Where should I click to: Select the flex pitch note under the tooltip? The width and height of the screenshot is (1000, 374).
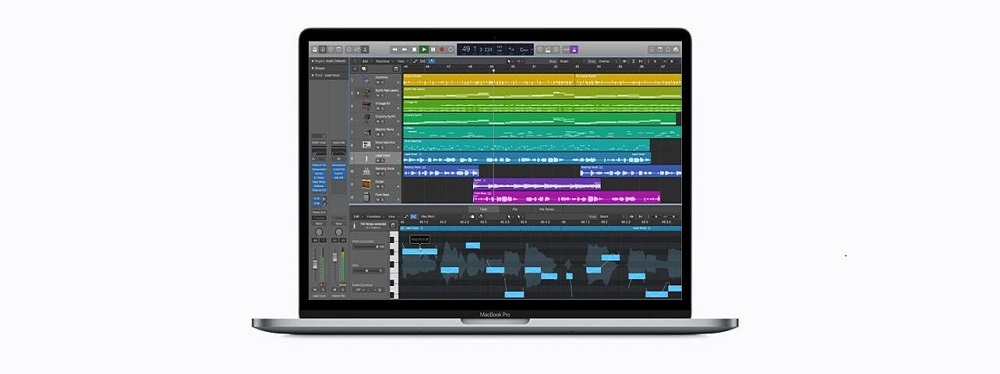(420, 251)
